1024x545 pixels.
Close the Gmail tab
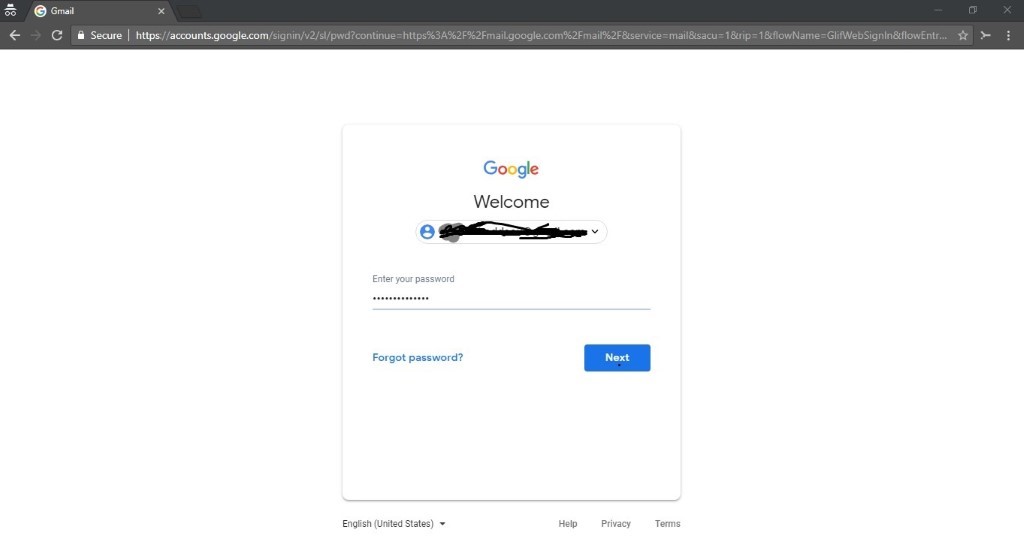(161, 11)
